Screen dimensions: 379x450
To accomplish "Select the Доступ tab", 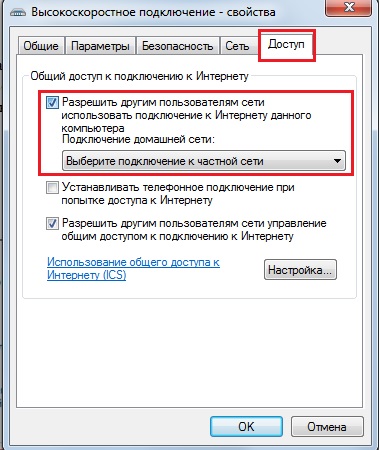I will 286,44.
